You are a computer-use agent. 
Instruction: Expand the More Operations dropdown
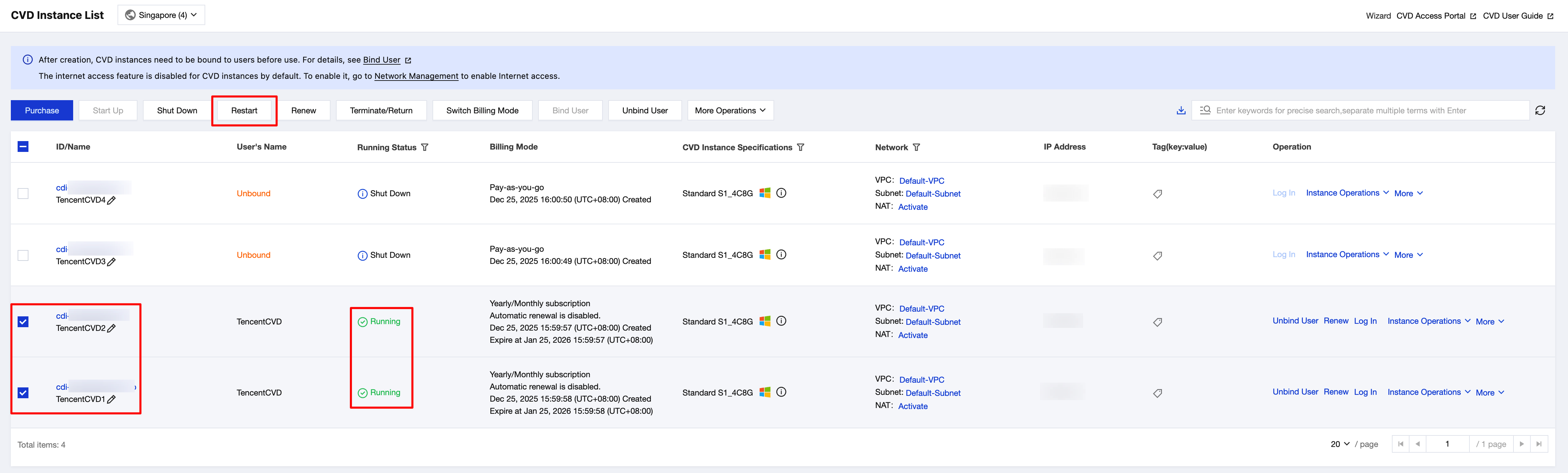730,111
